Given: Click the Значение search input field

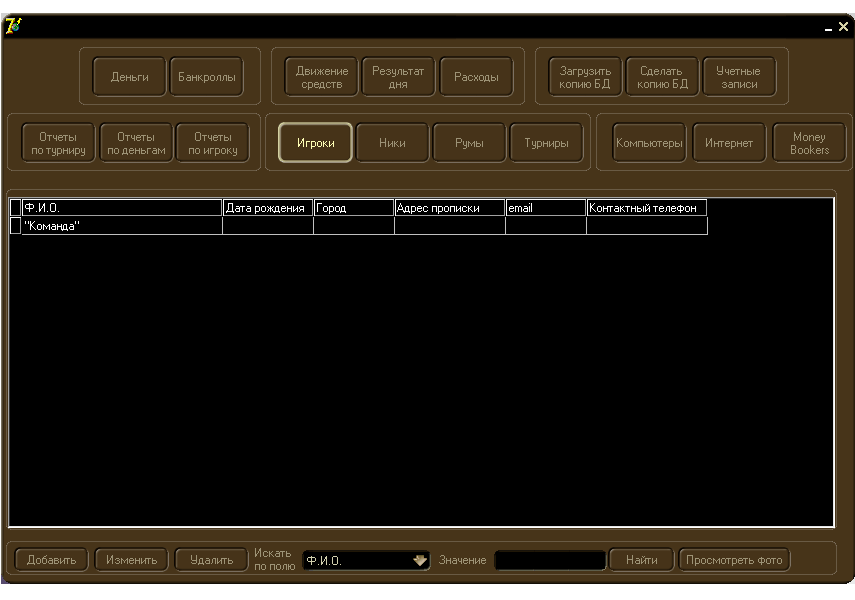Looking at the screenshot, I should click(550, 561).
